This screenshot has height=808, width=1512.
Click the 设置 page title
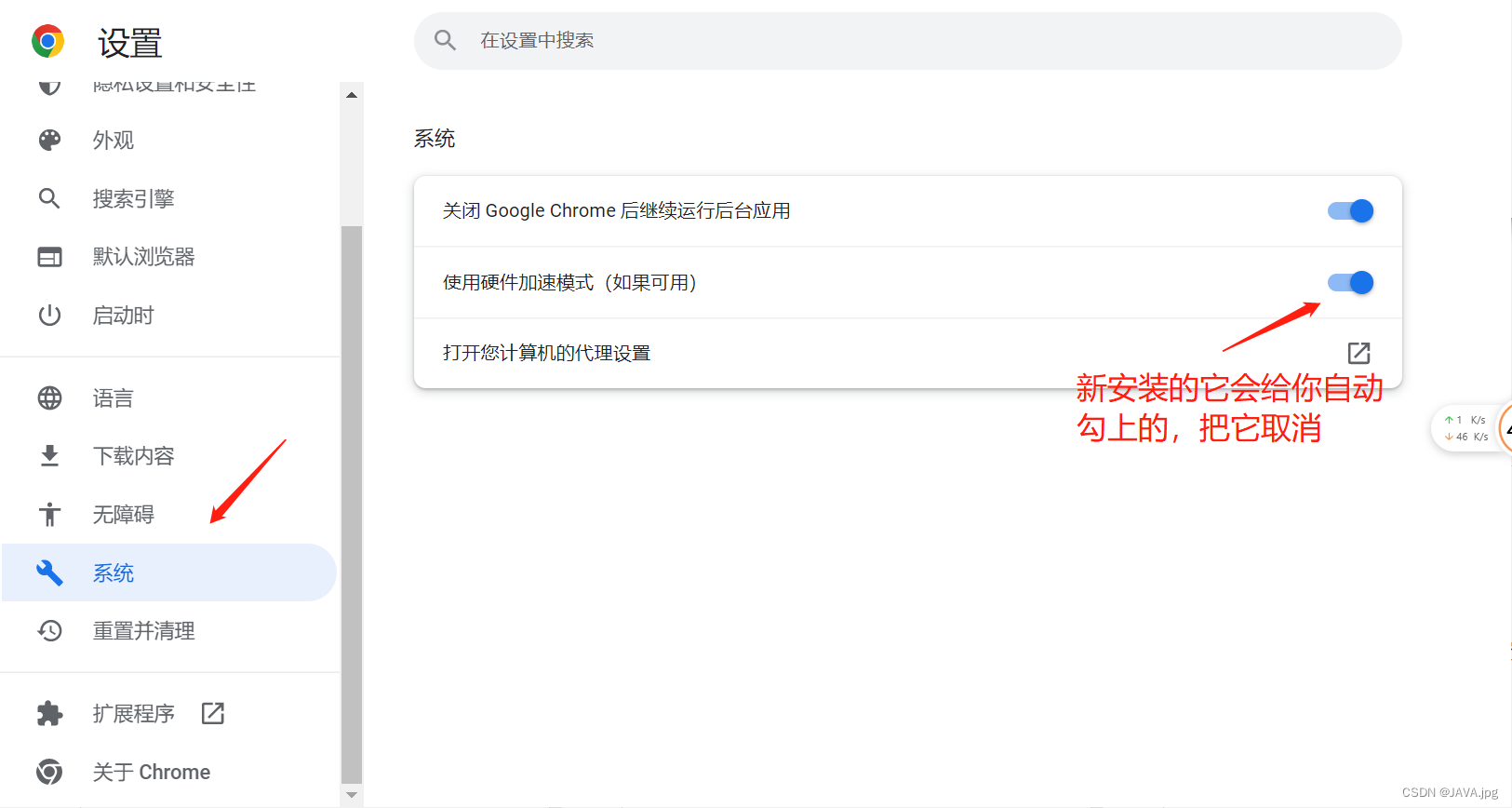click(x=130, y=43)
